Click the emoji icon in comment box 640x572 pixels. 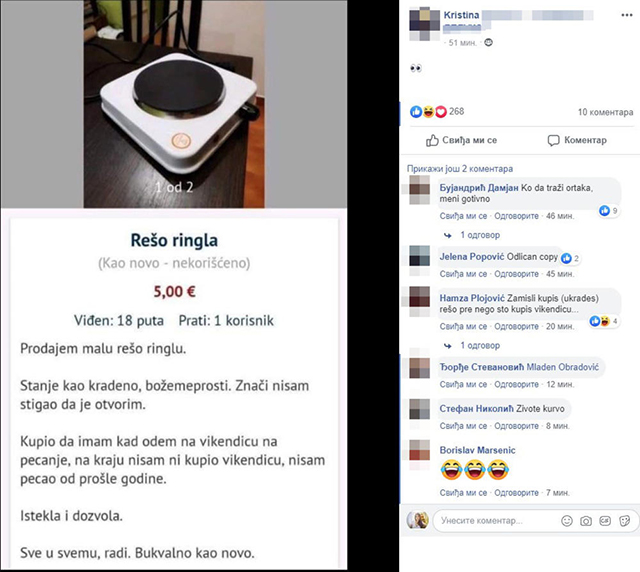pyautogui.click(x=567, y=521)
